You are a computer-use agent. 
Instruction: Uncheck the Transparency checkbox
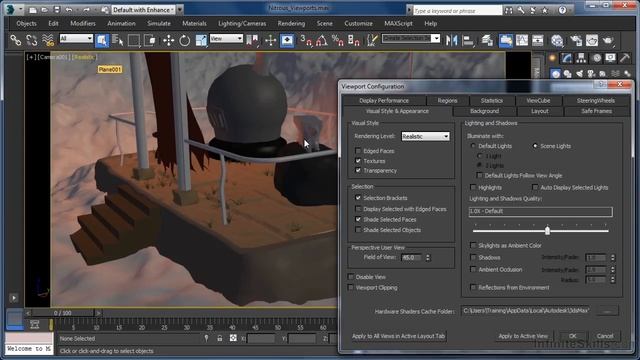[x=358, y=171]
